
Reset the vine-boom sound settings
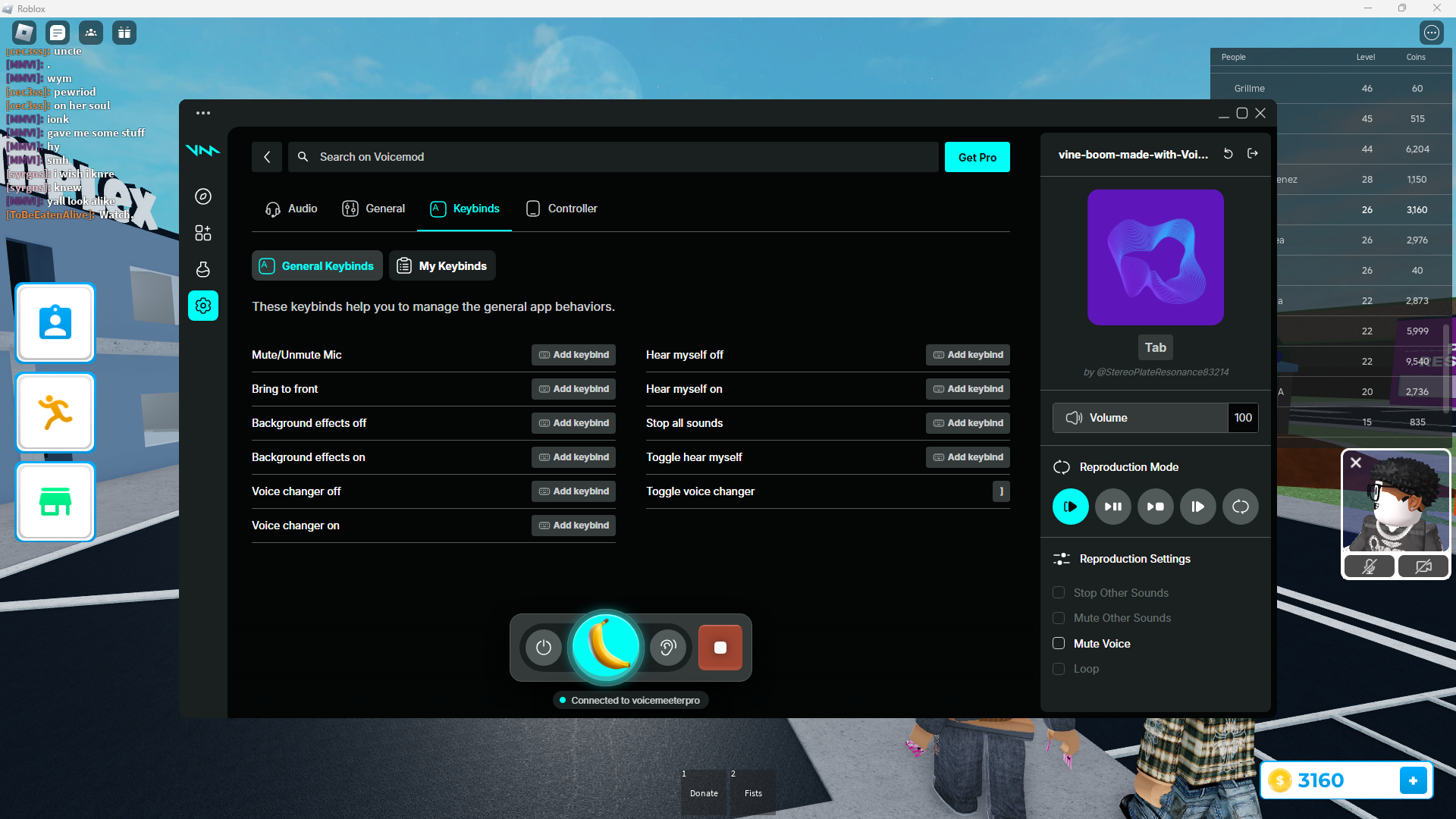pyautogui.click(x=1228, y=154)
